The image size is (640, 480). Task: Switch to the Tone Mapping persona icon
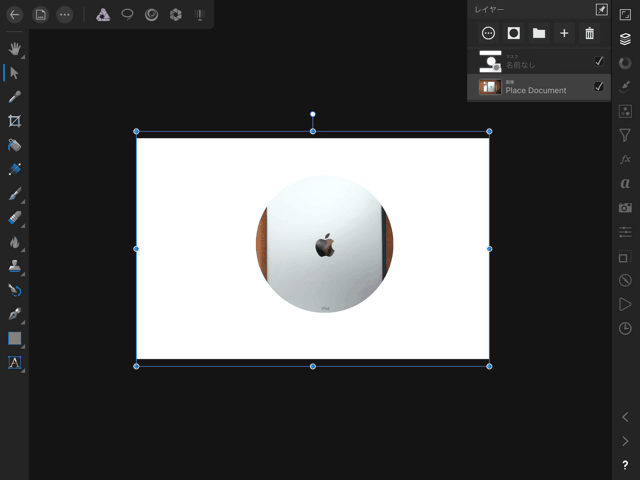pyautogui.click(x=200, y=15)
